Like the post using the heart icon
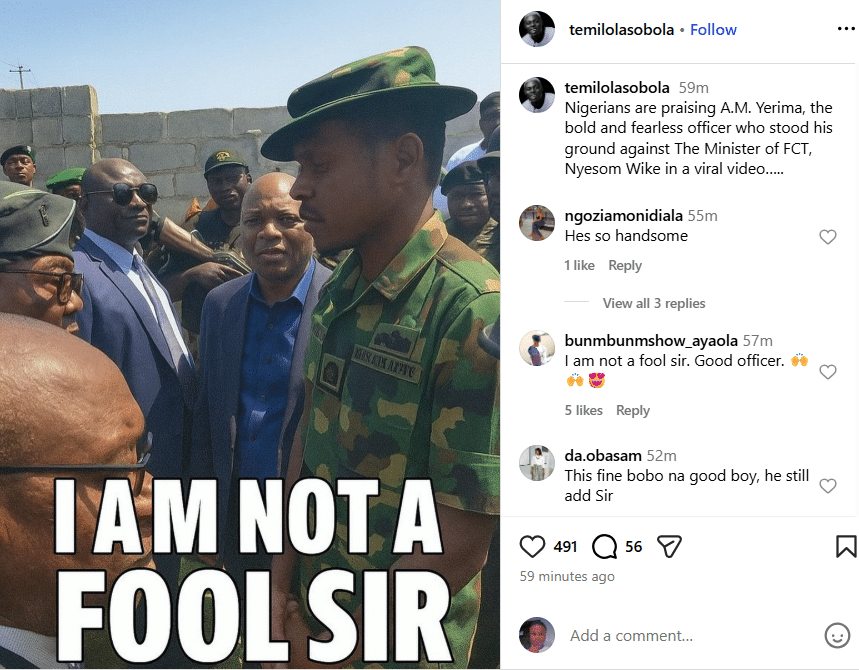 click(532, 546)
